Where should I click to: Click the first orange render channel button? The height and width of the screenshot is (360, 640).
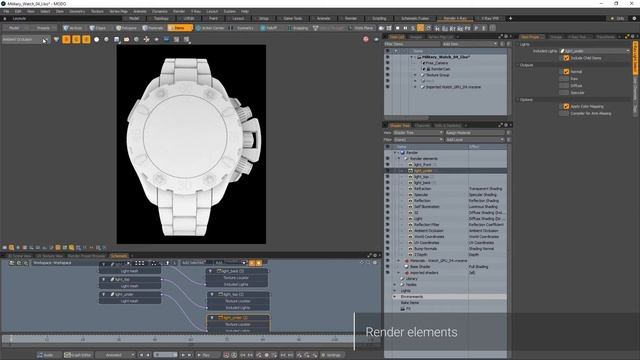pyautogui.click(x=66, y=39)
